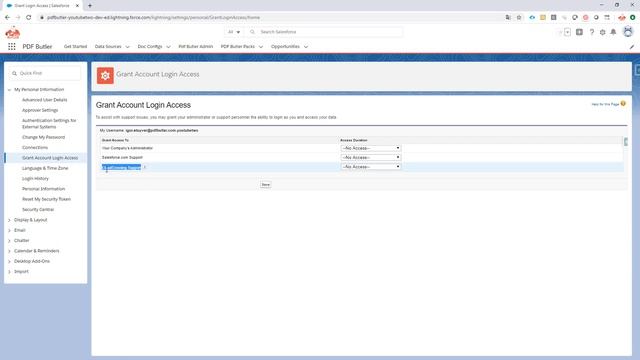Expand the Display & Layout section
Image resolution: width=640 pixels, height=360 pixels.
pyautogui.click(x=9, y=220)
